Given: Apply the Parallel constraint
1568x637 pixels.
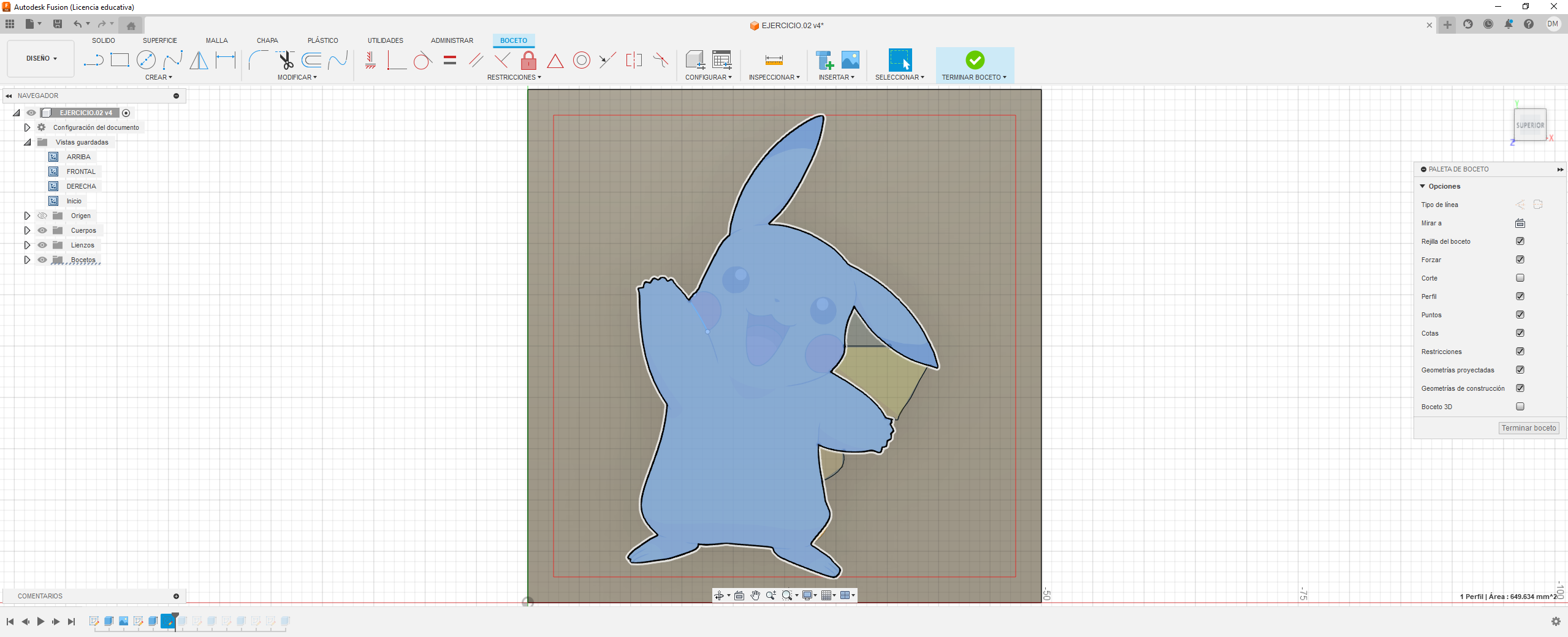Looking at the screenshot, I should point(476,60).
